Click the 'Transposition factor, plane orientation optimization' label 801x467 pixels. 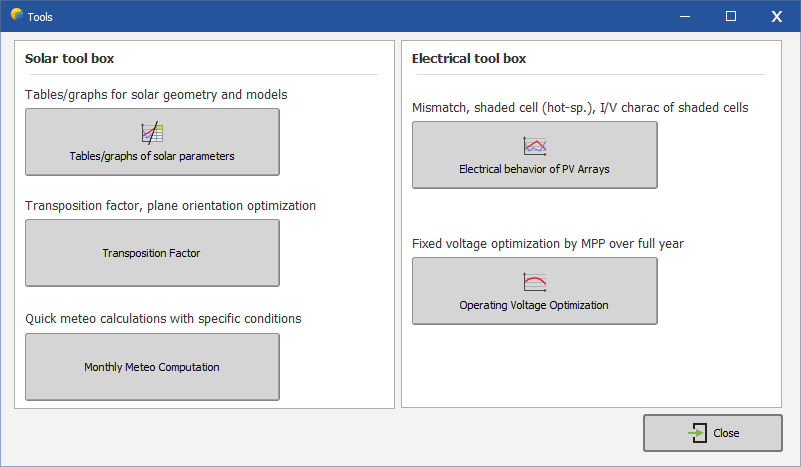click(x=170, y=206)
